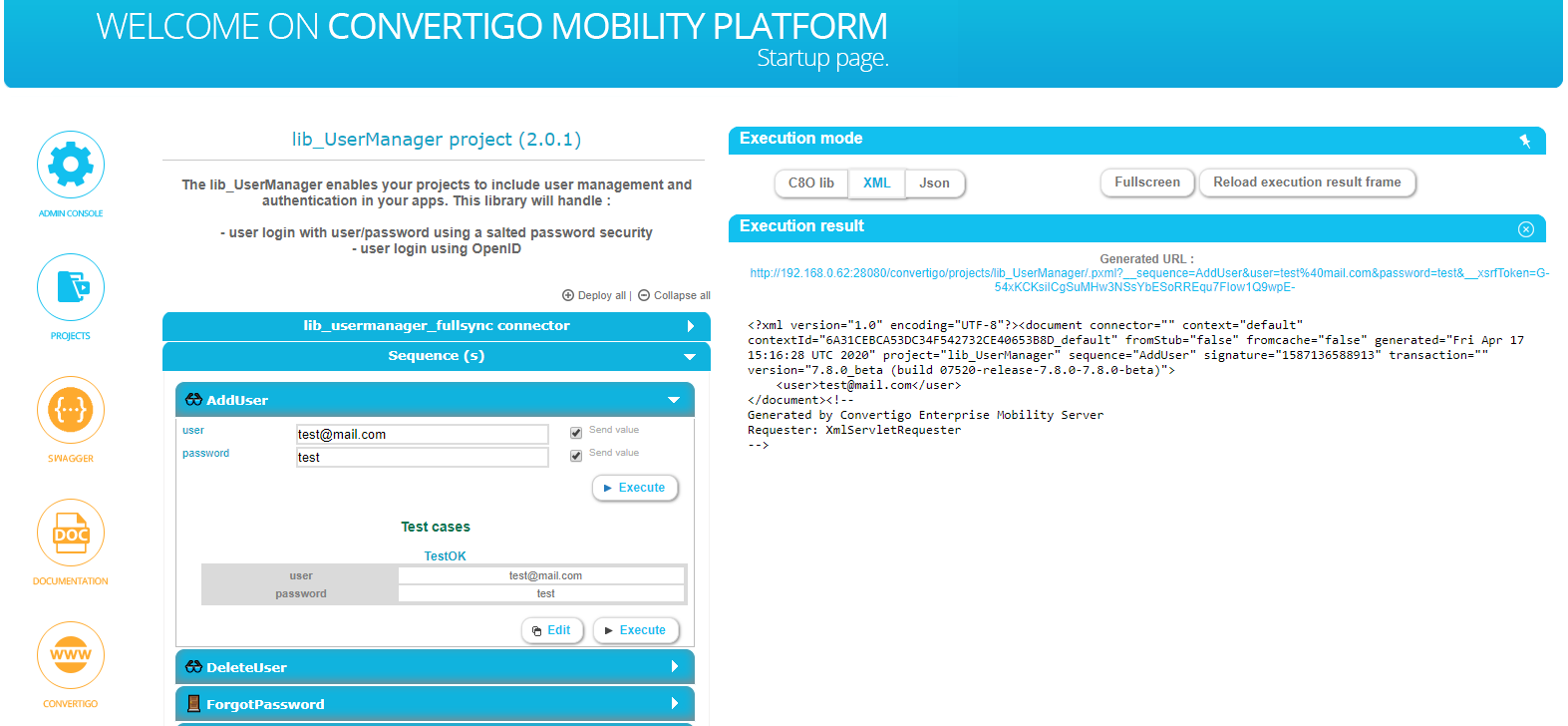Open the Admin Console gear icon
Image resolution: width=1568 pixels, height=726 pixels.
(71, 165)
